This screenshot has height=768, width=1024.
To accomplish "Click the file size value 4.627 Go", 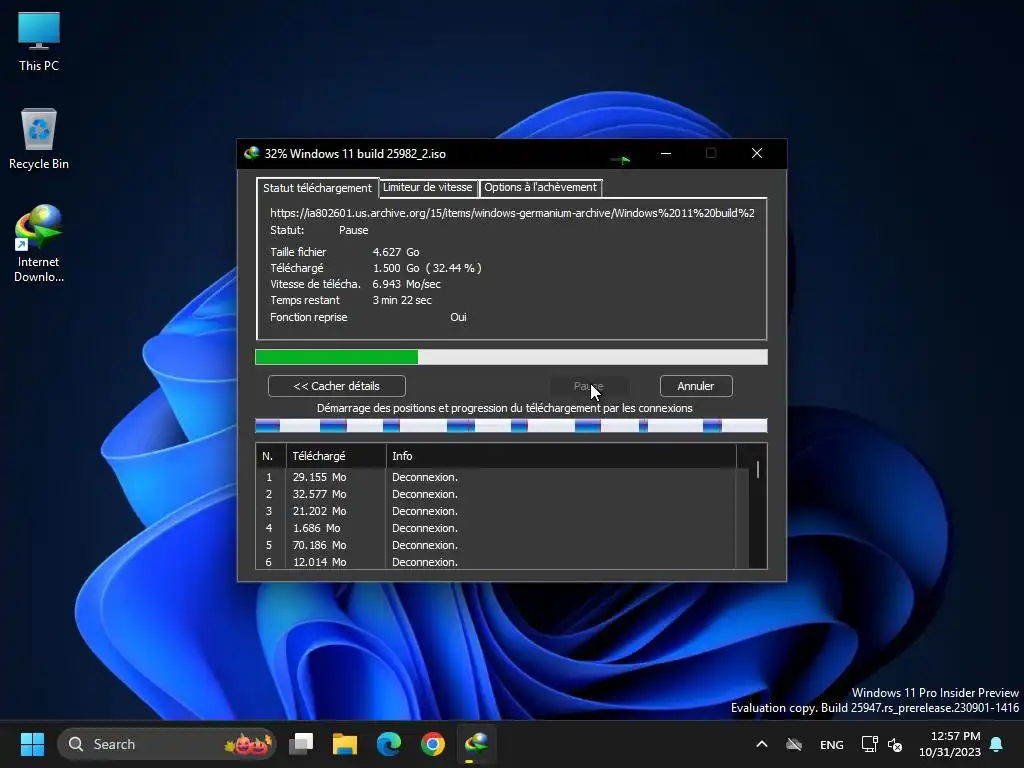I will click(x=396, y=252).
